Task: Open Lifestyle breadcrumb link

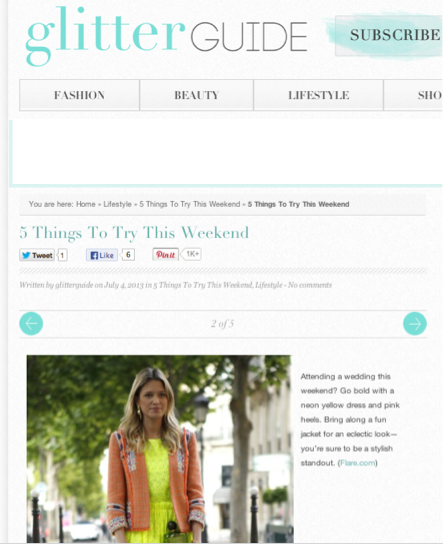Action: 117,204
